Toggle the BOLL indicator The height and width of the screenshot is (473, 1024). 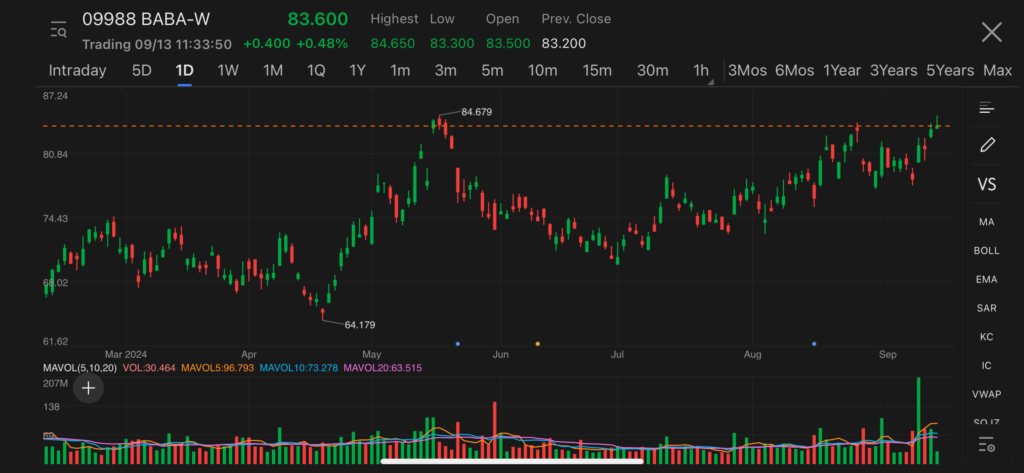click(x=987, y=251)
